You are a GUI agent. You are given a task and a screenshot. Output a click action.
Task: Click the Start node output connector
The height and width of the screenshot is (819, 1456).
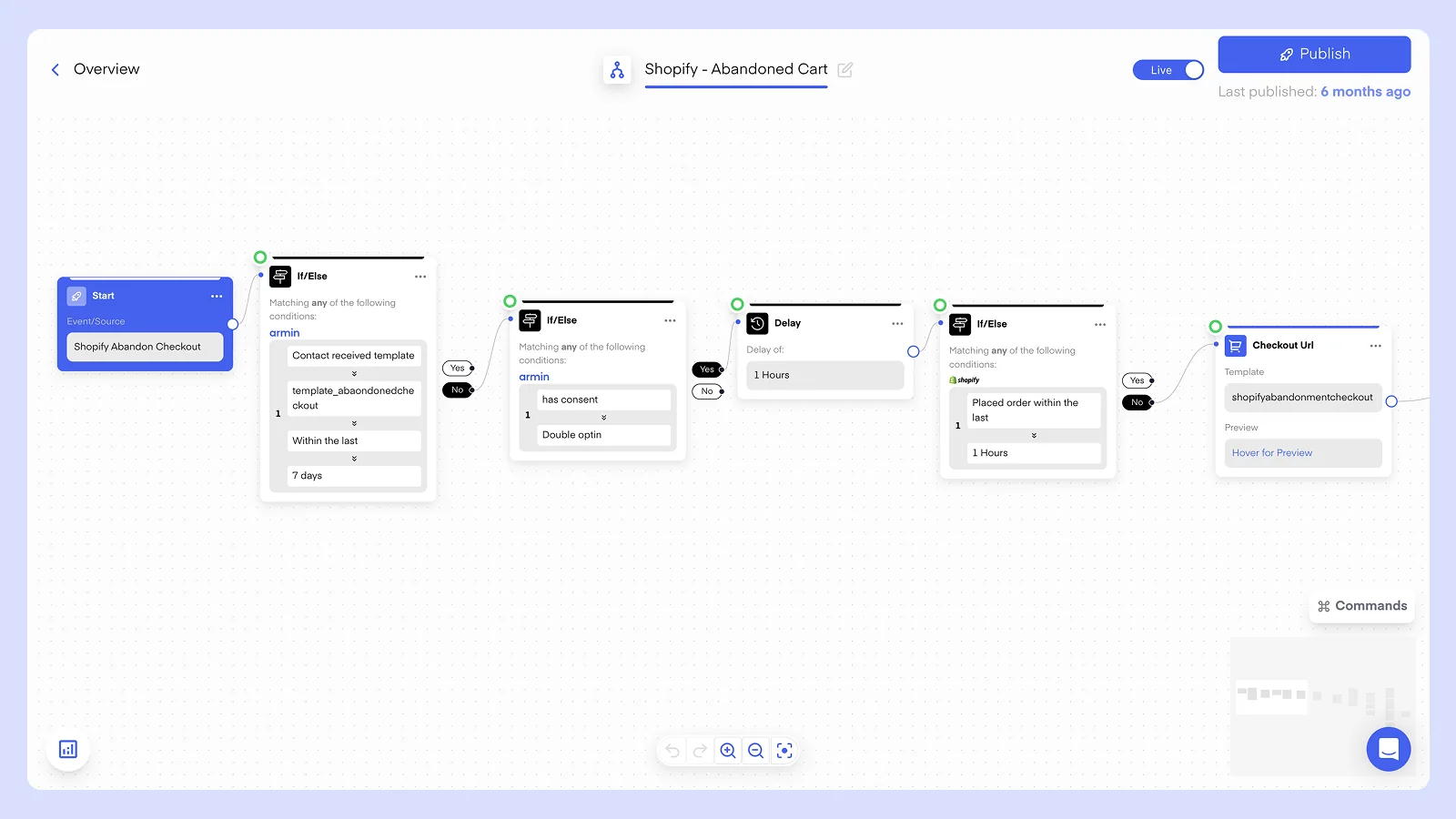tap(233, 324)
